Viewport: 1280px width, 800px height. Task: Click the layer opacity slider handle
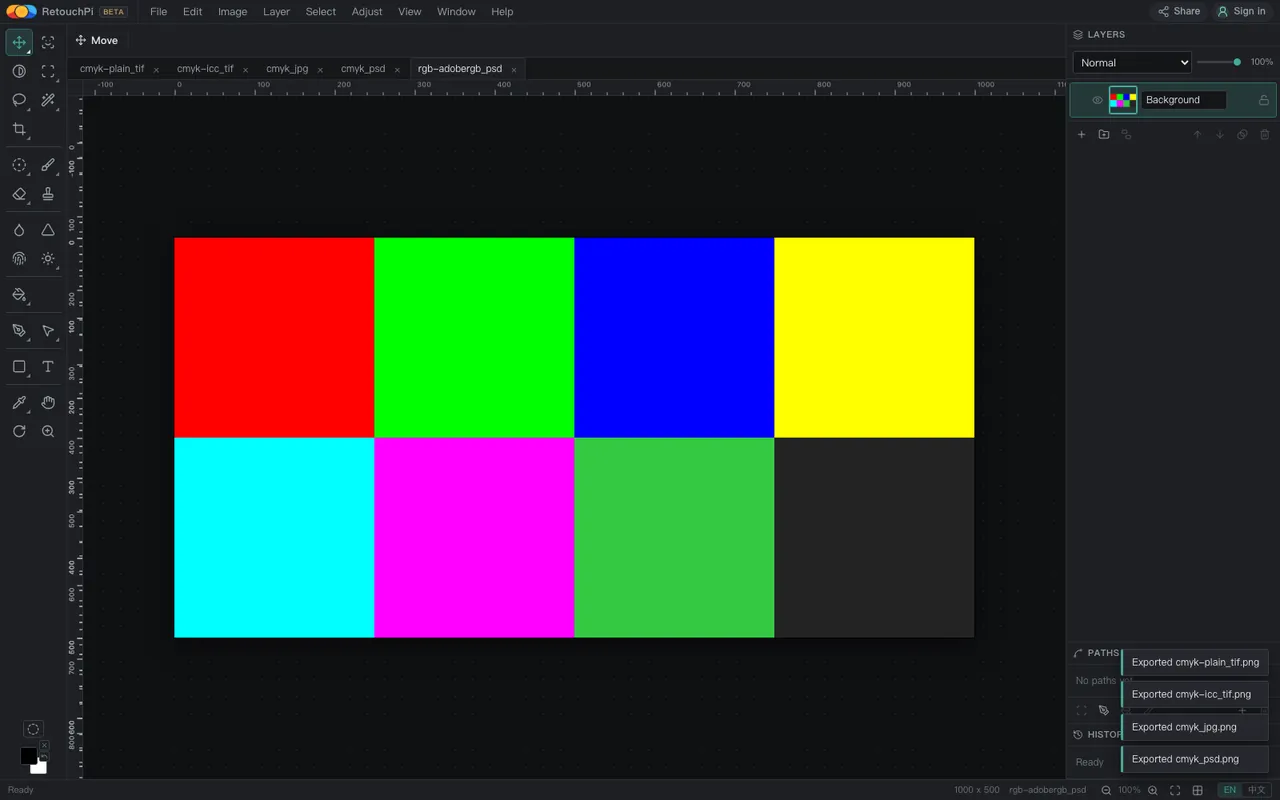[x=1237, y=62]
